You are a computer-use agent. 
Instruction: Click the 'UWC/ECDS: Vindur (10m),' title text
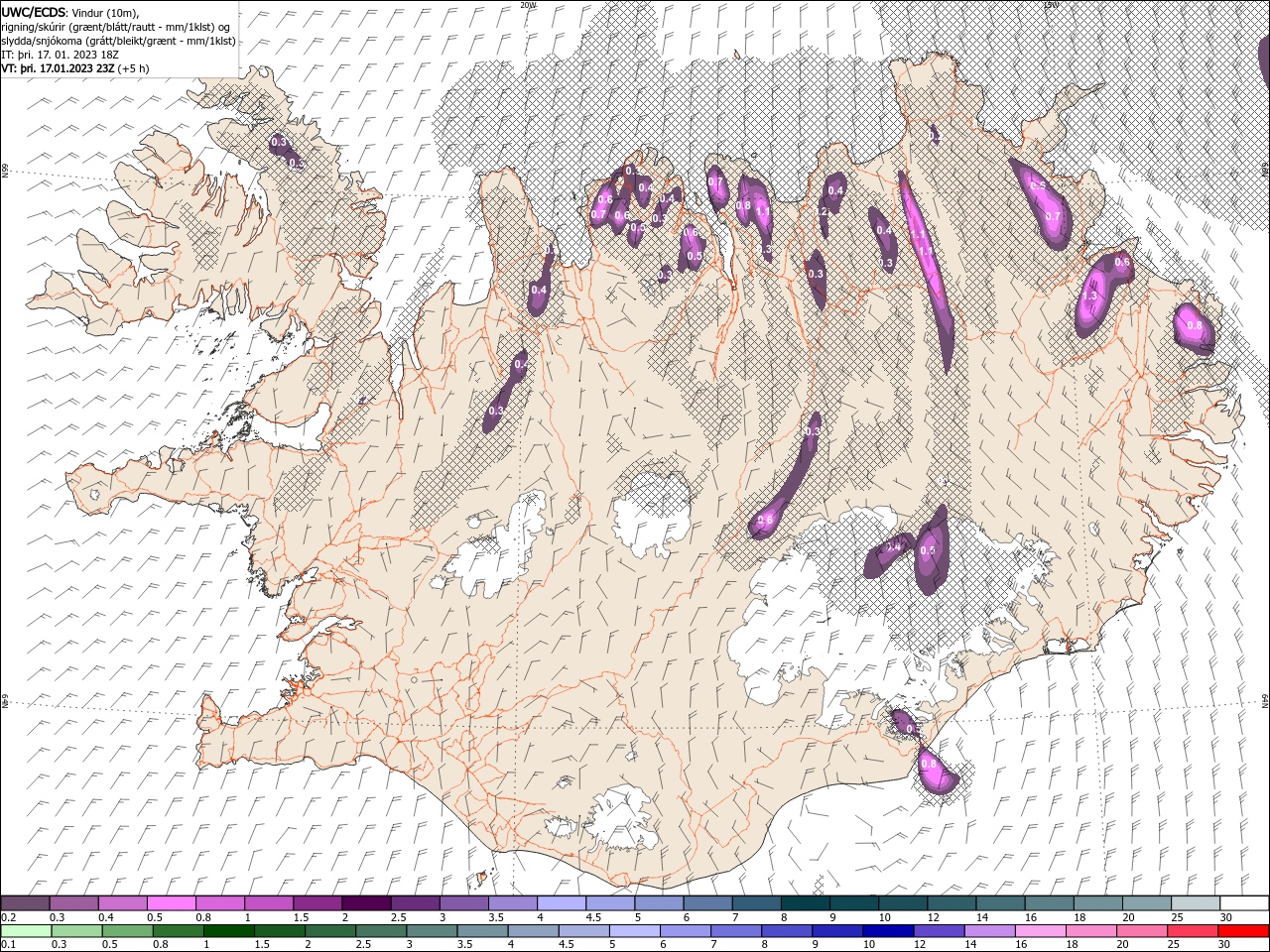(x=70, y=12)
